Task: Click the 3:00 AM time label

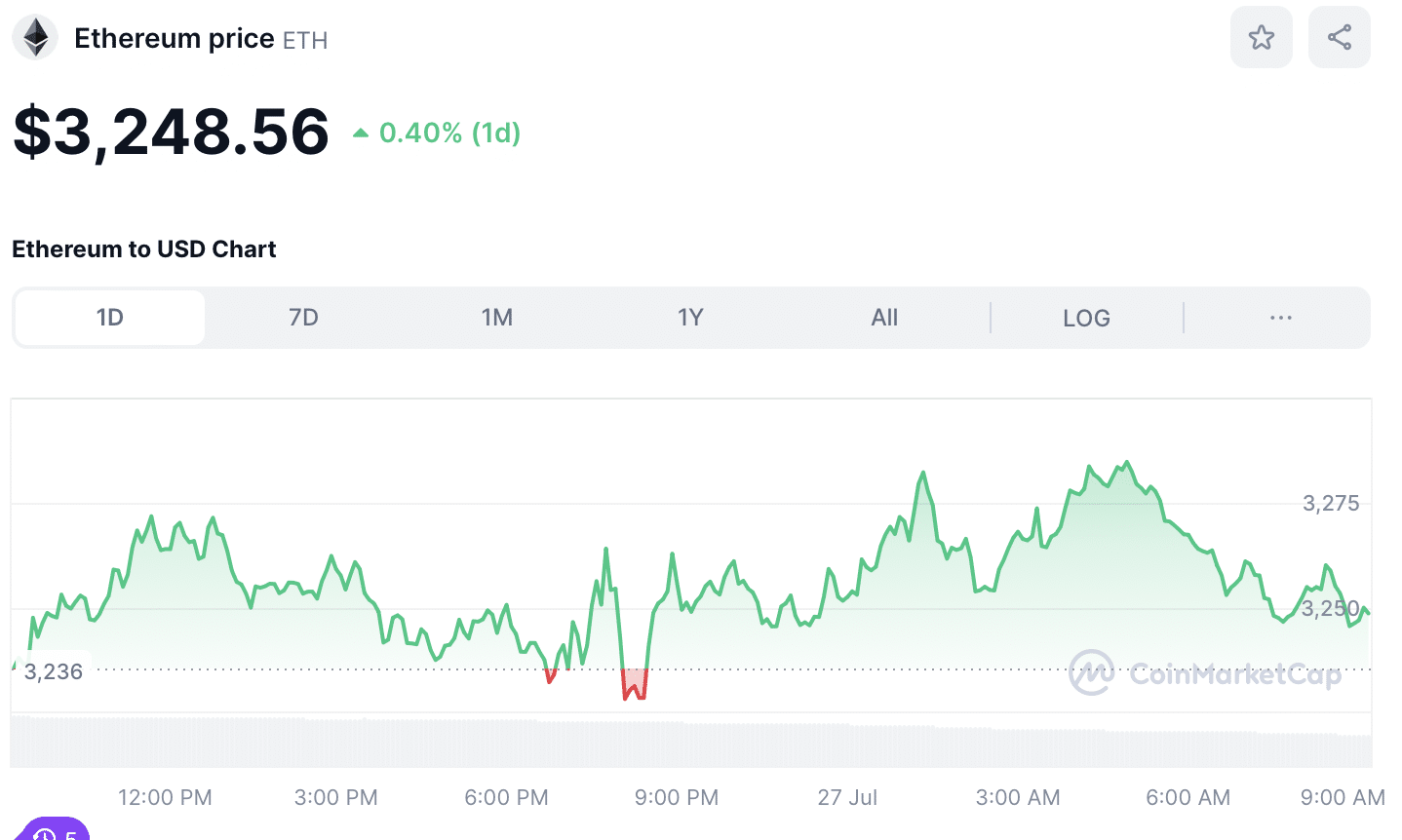Action: (1018, 797)
